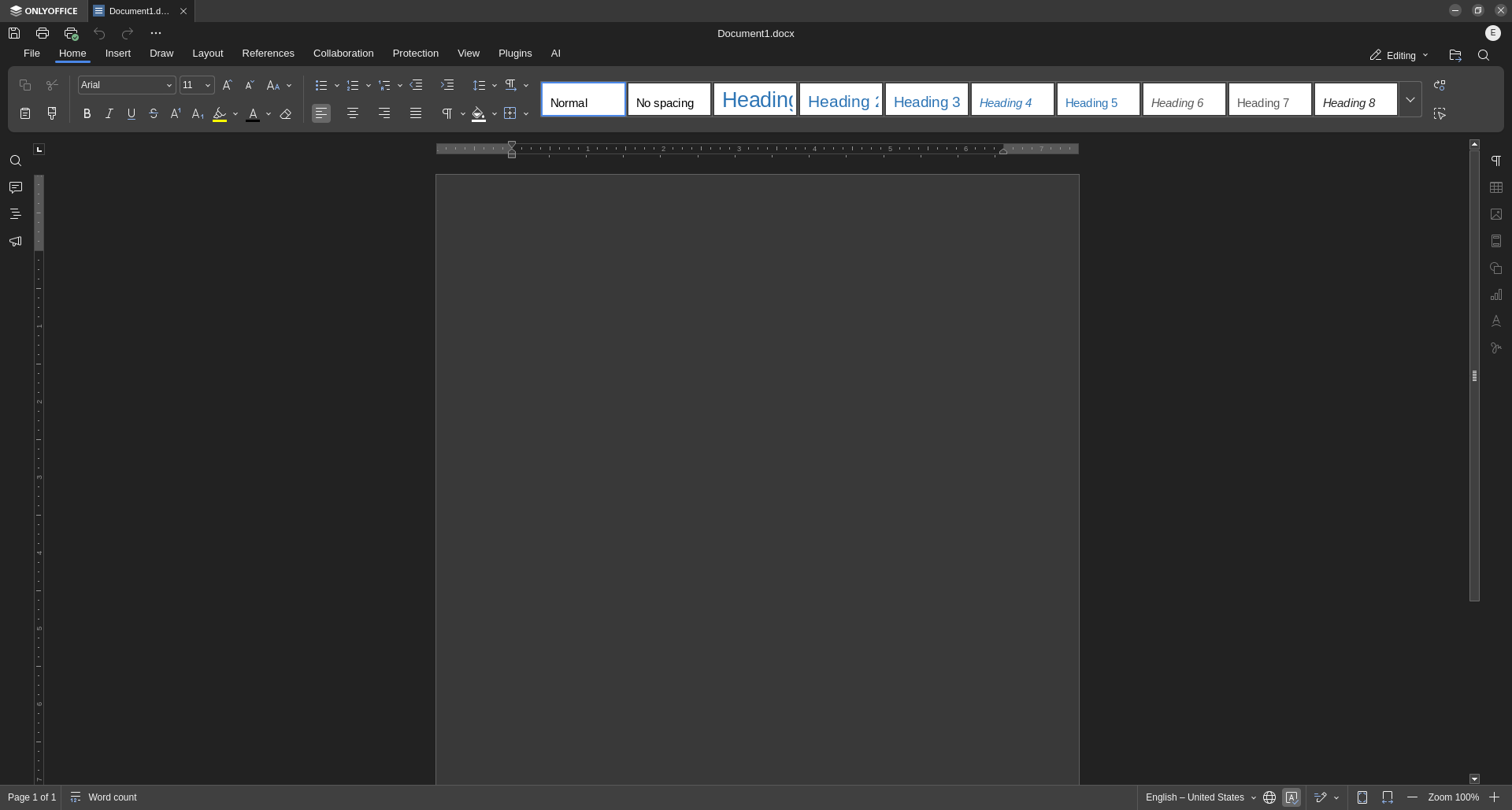1512x810 pixels.
Task: Toggle spell checking in status bar
Action: (1291, 797)
